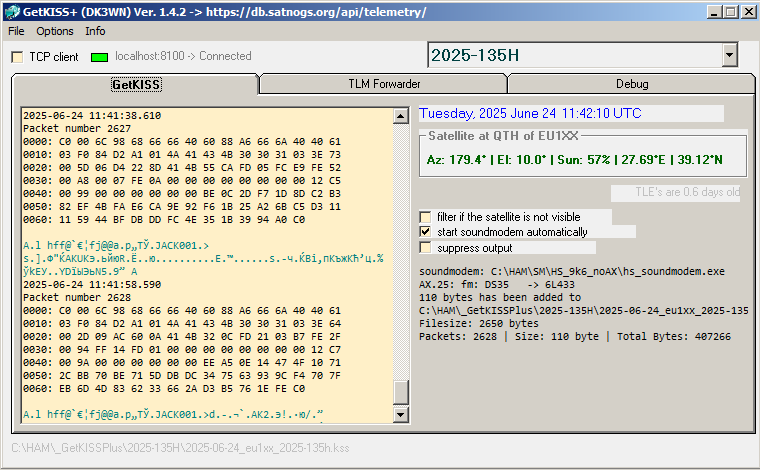This screenshot has height=470, width=760.
Task: Uncheck start soundmodem automatically
Action: pos(425,232)
